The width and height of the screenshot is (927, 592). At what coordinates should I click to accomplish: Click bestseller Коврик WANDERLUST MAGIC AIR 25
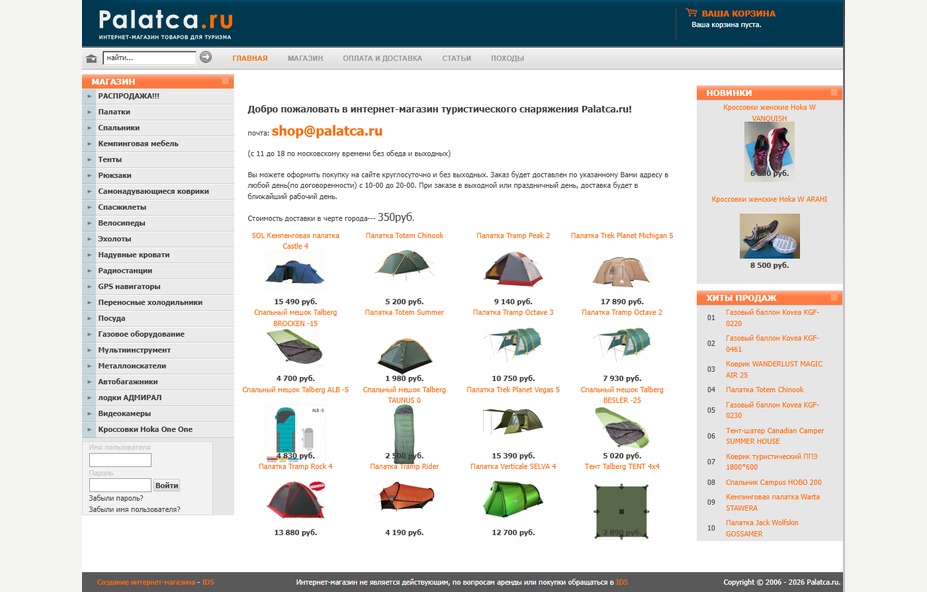[774, 370]
